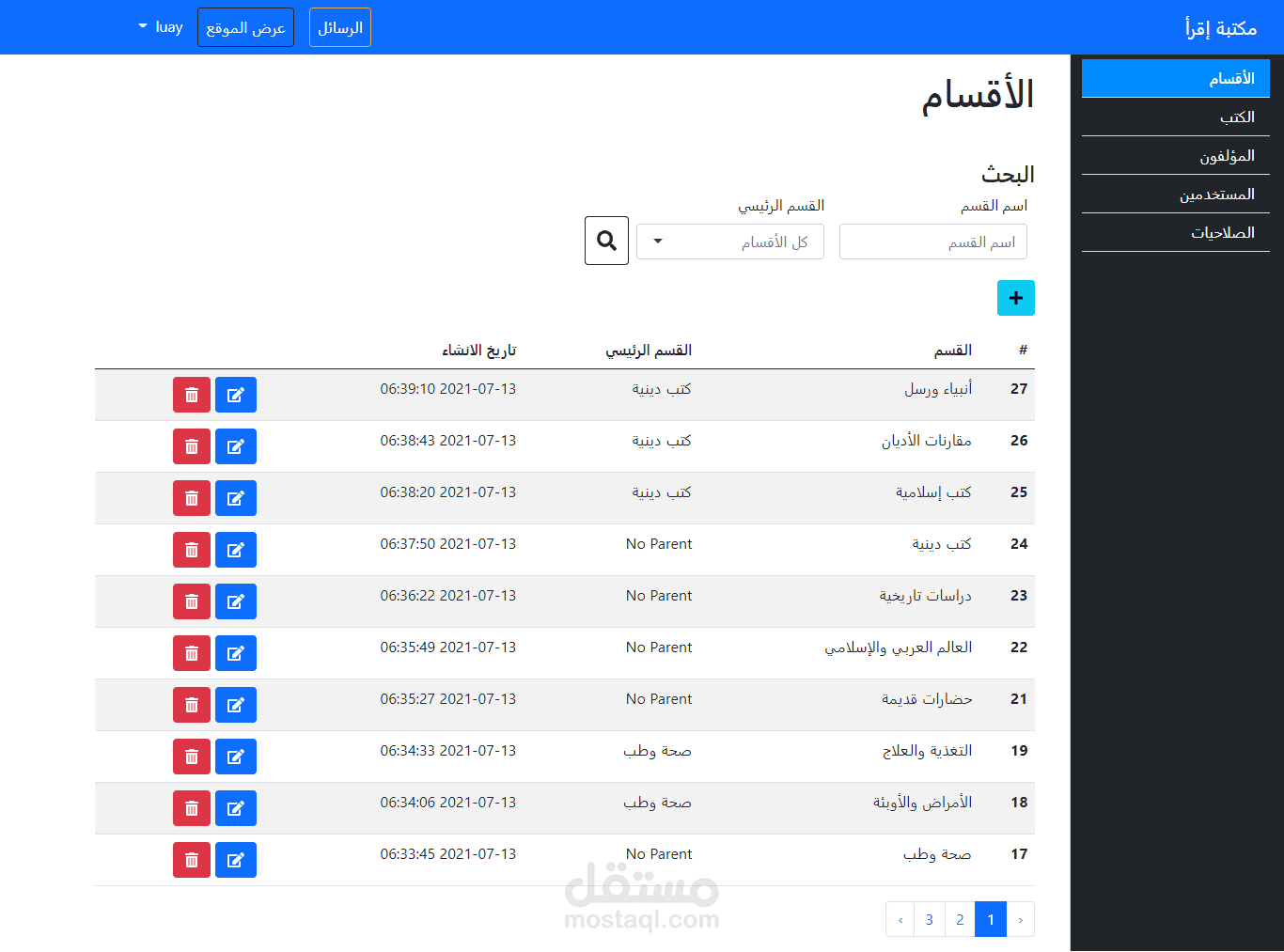Open الكتب in the sidebar
The width and height of the screenshot is (1284, 952).
(1176, 117)
